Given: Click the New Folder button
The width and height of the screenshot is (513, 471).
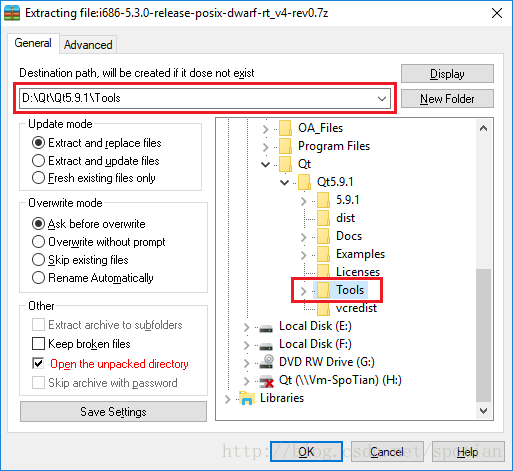Looking at the screenshot, I should (x=447, y=99).
